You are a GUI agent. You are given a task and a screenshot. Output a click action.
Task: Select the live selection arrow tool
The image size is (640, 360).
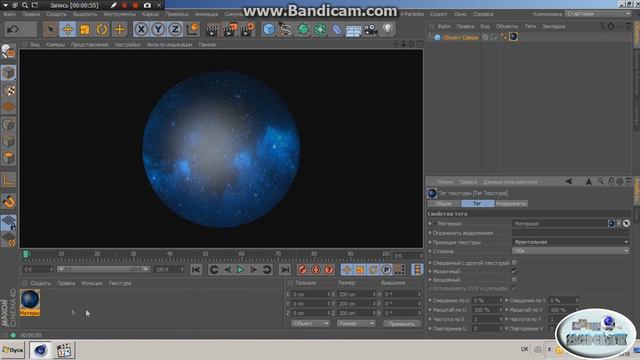click(51, 29)
